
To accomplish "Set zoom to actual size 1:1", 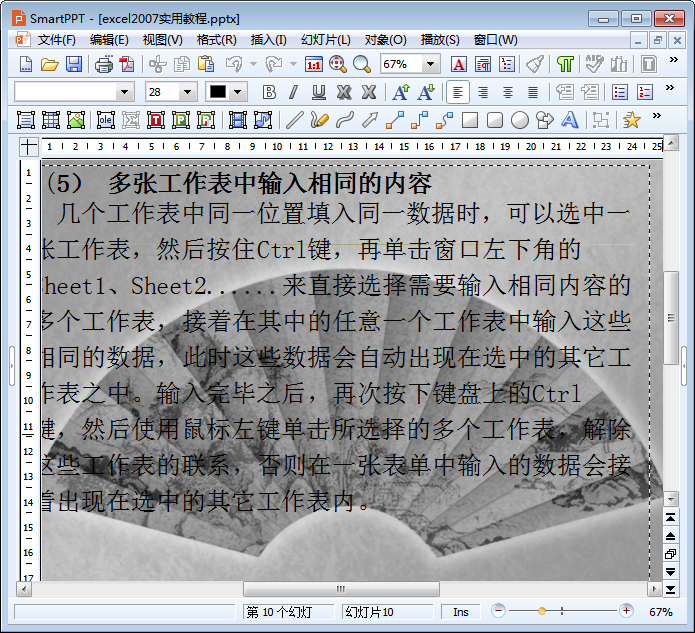I will pos(314,64).
